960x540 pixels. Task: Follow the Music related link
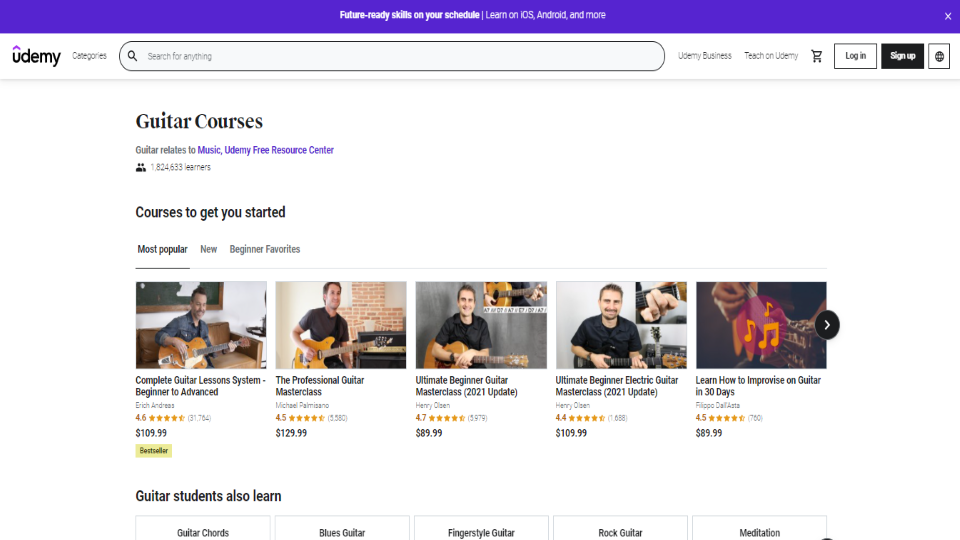[209, 150]
